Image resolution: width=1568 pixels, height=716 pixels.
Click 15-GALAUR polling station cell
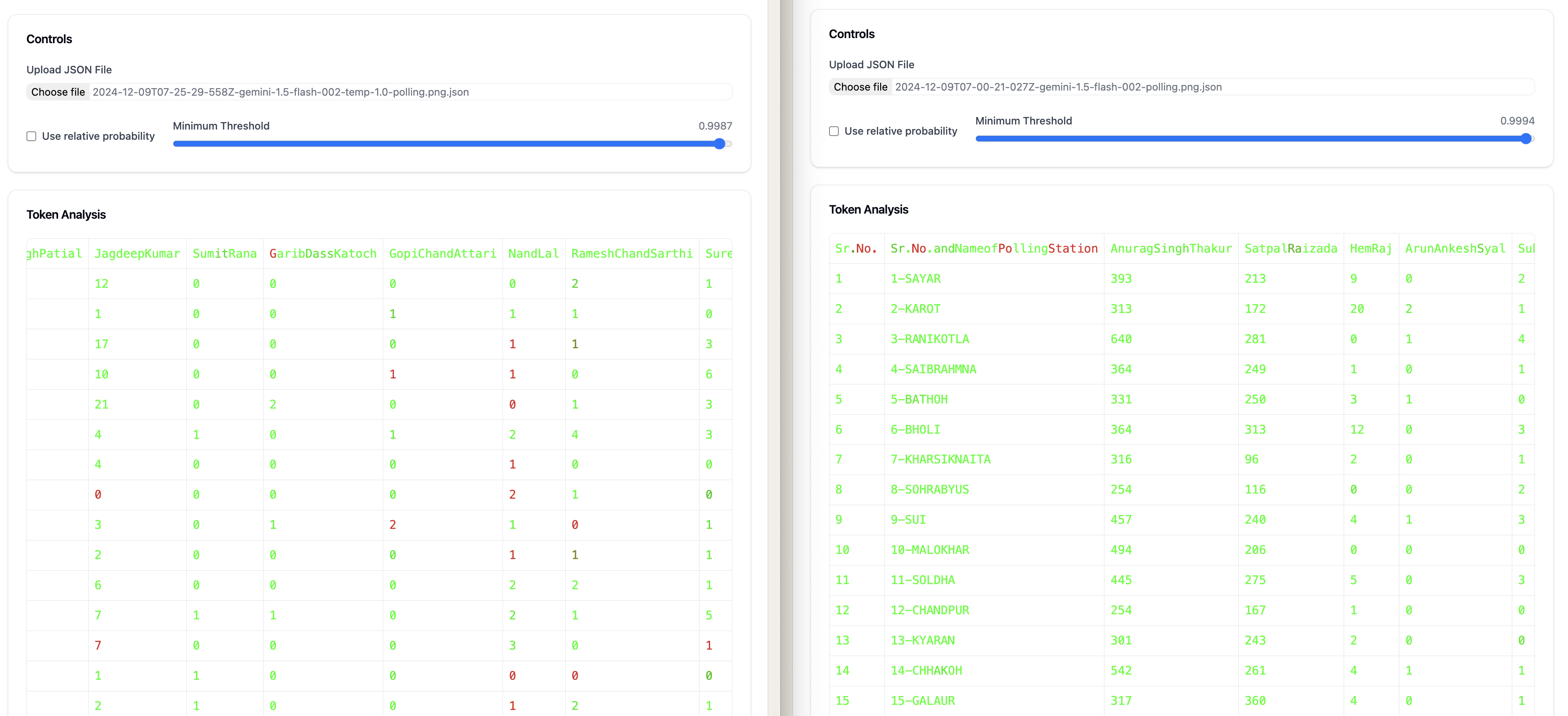[x=922, y=701]
